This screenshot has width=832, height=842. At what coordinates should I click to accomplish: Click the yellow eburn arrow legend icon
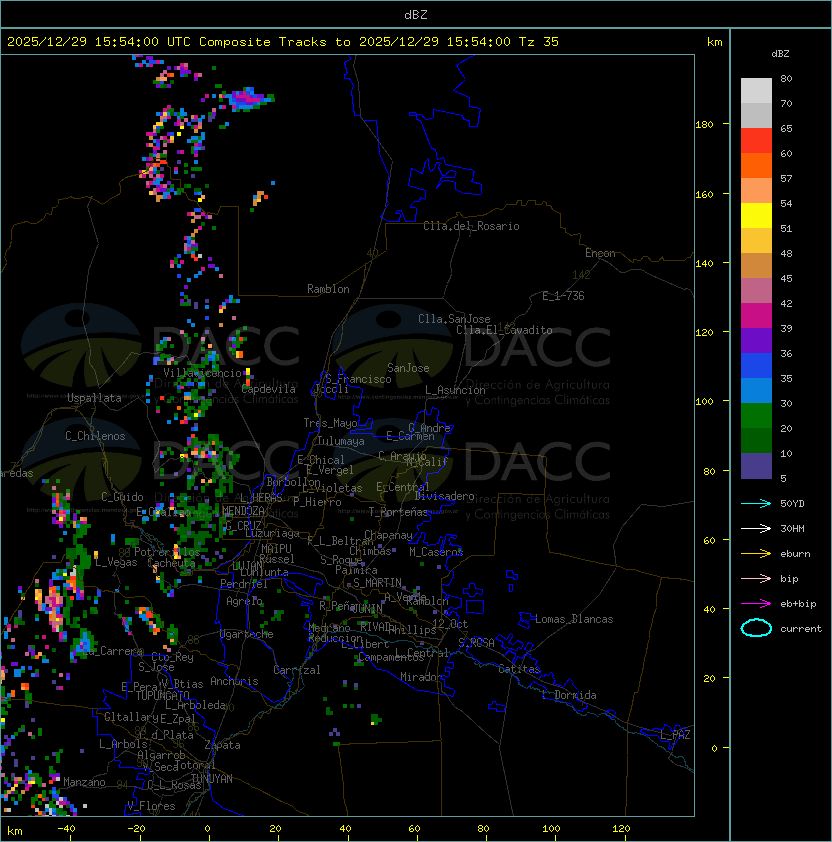756,554
